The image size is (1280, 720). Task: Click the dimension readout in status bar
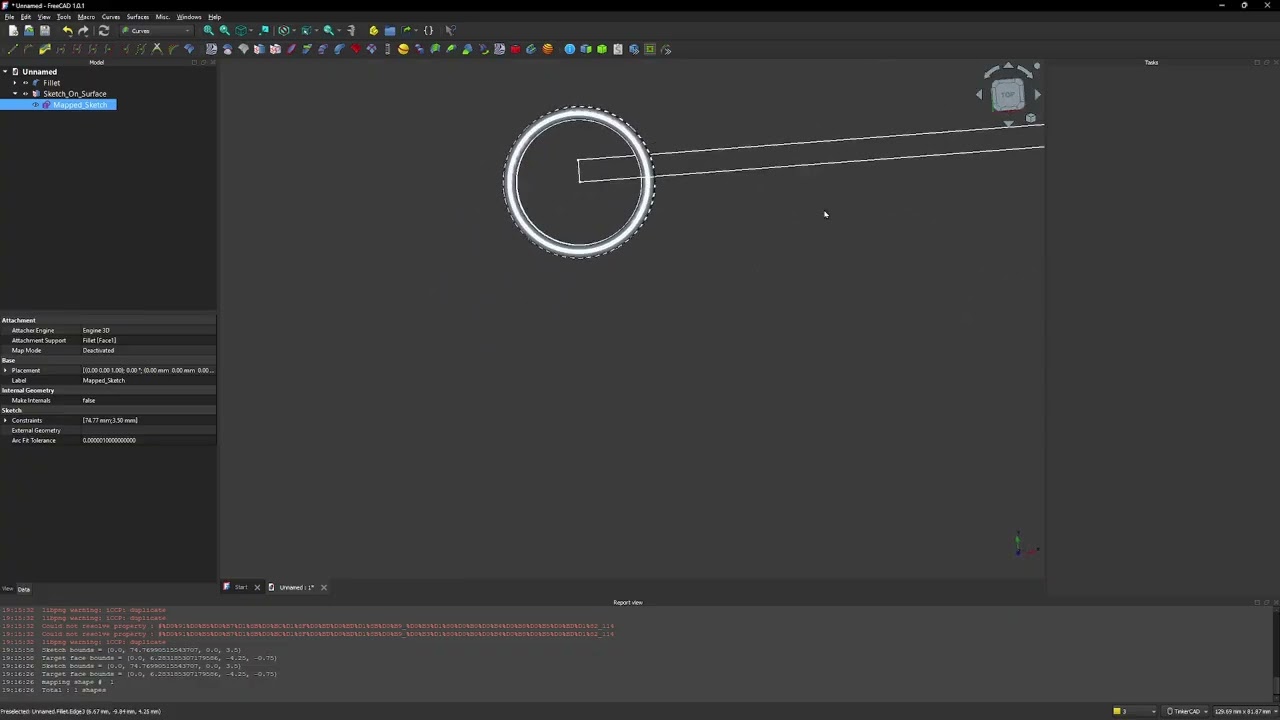tap(1244, 712)
